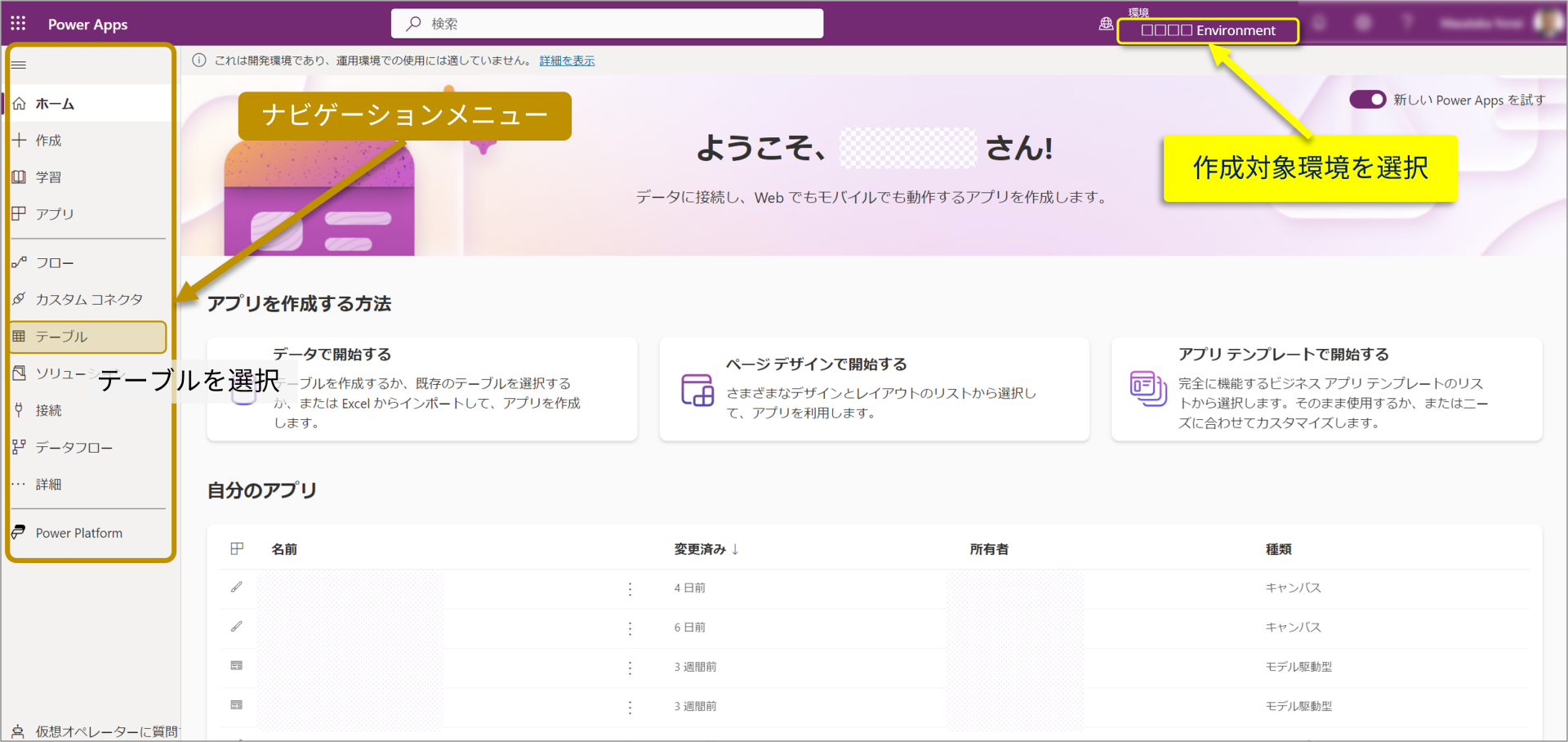Click the page design card icon
Screen dimensions: 1568x742
click(697, 390)
